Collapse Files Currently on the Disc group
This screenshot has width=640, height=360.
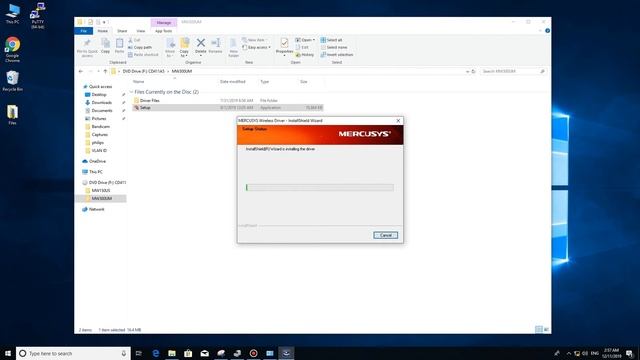tap(131, 92)
